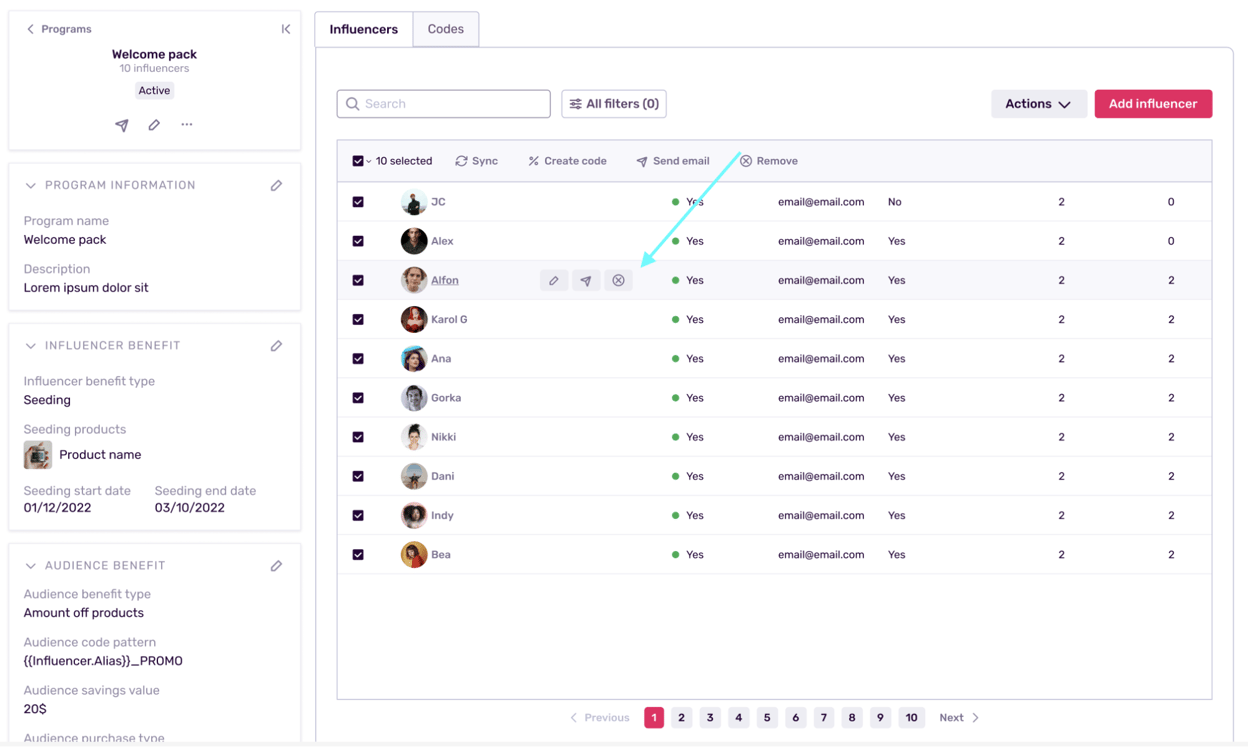Uncheck Bea's row checkbox

357,554
